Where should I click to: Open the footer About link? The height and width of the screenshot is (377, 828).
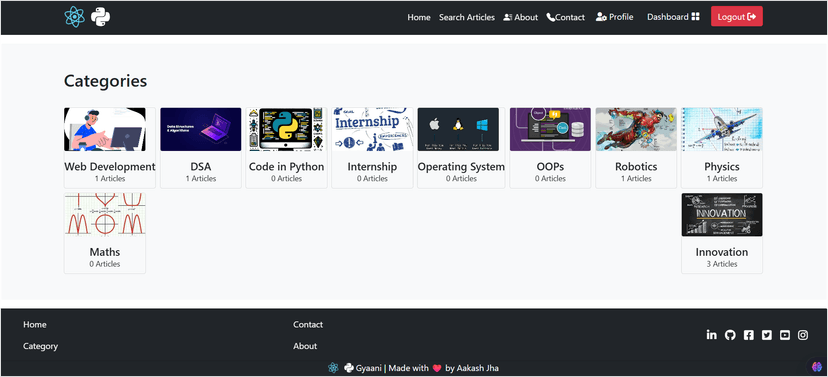point(305,346)
